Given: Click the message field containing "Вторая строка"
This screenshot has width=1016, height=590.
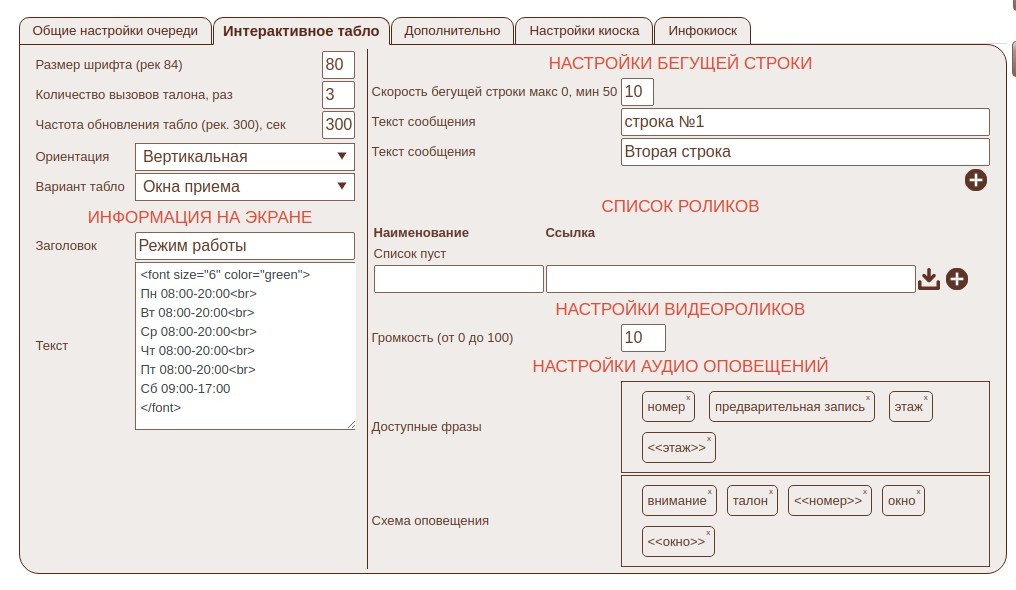Looking at the screenshot, I should point(804,152).
